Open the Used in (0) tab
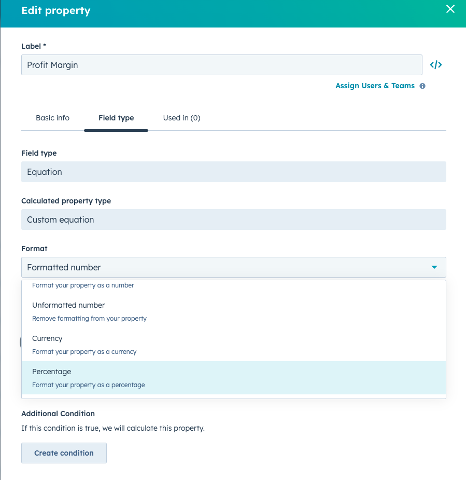The height and width of the screenshot is (480, 466). click(182, 118)
